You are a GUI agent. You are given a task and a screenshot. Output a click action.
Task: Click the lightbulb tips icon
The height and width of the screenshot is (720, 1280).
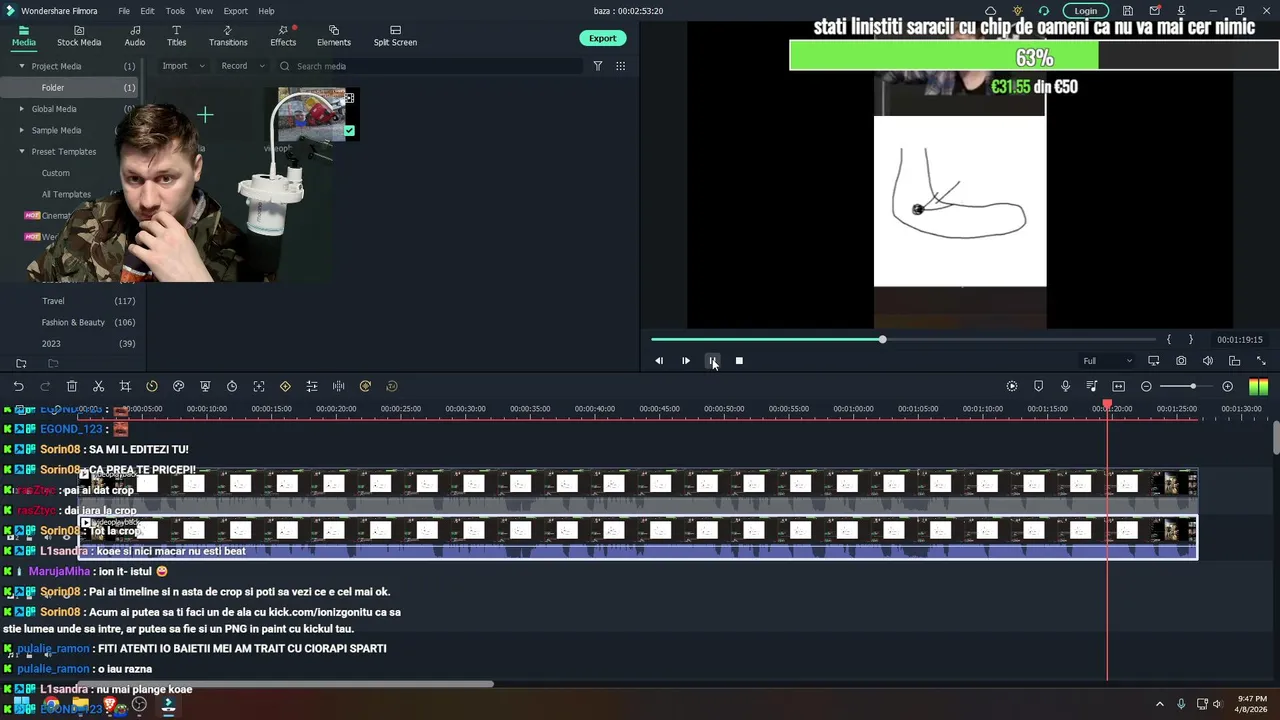coord(1018,11)
